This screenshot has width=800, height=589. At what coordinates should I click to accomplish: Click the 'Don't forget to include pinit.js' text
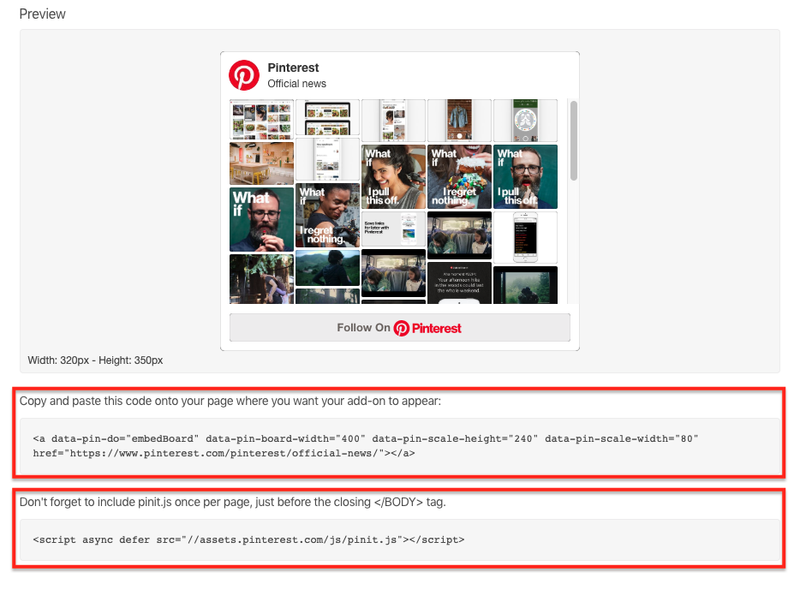pyautogui.click(x=233, y=502)
